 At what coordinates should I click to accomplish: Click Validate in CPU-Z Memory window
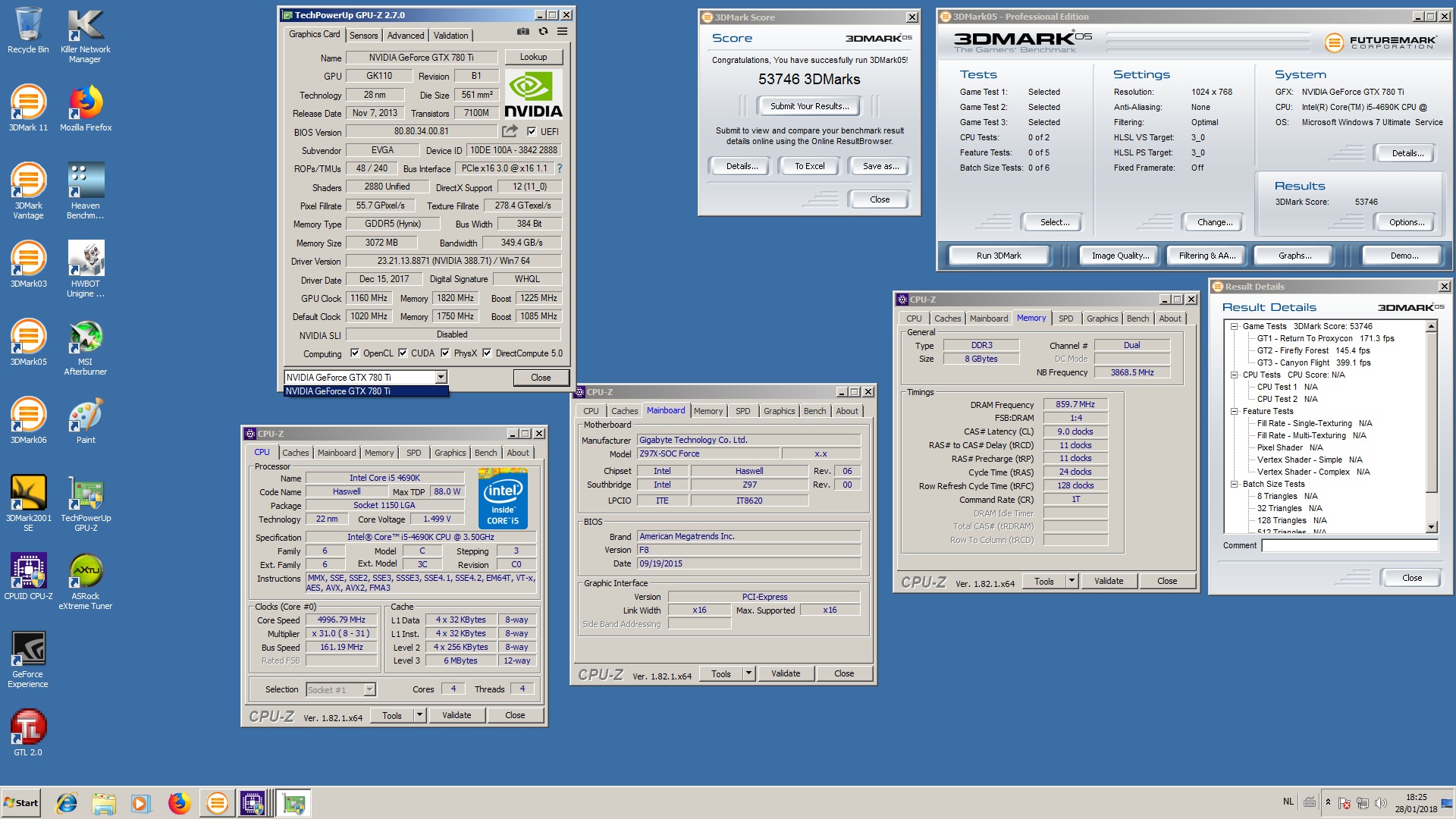1108,581
